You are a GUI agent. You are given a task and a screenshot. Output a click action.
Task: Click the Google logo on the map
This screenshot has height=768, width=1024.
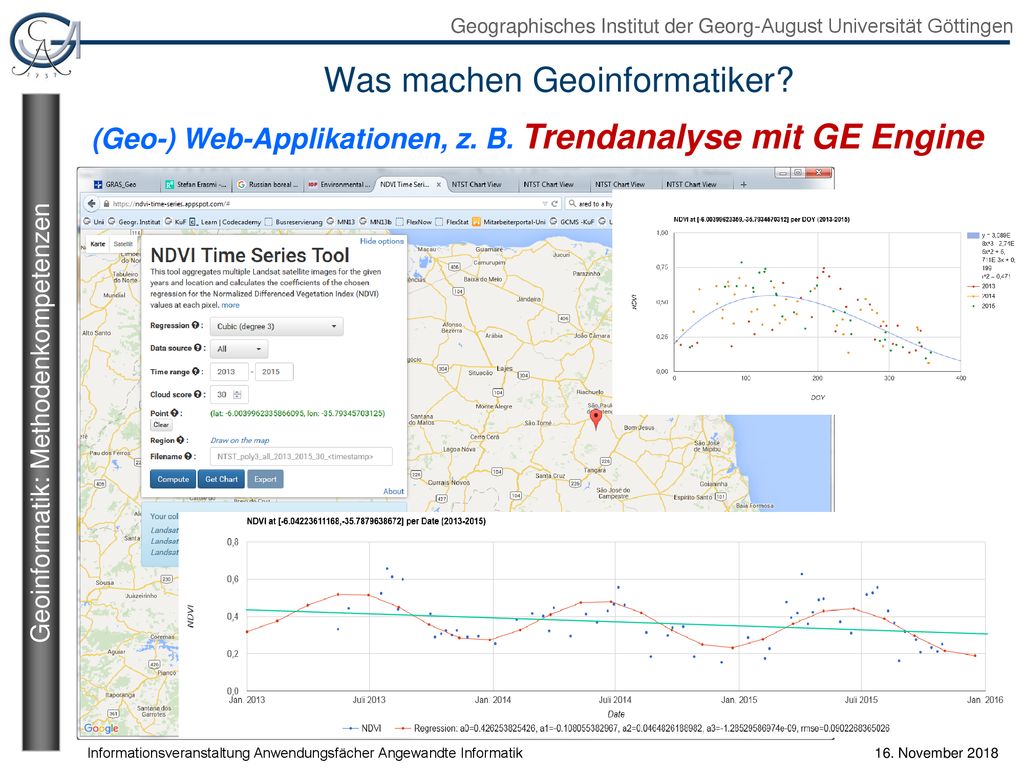pos(101,728)
